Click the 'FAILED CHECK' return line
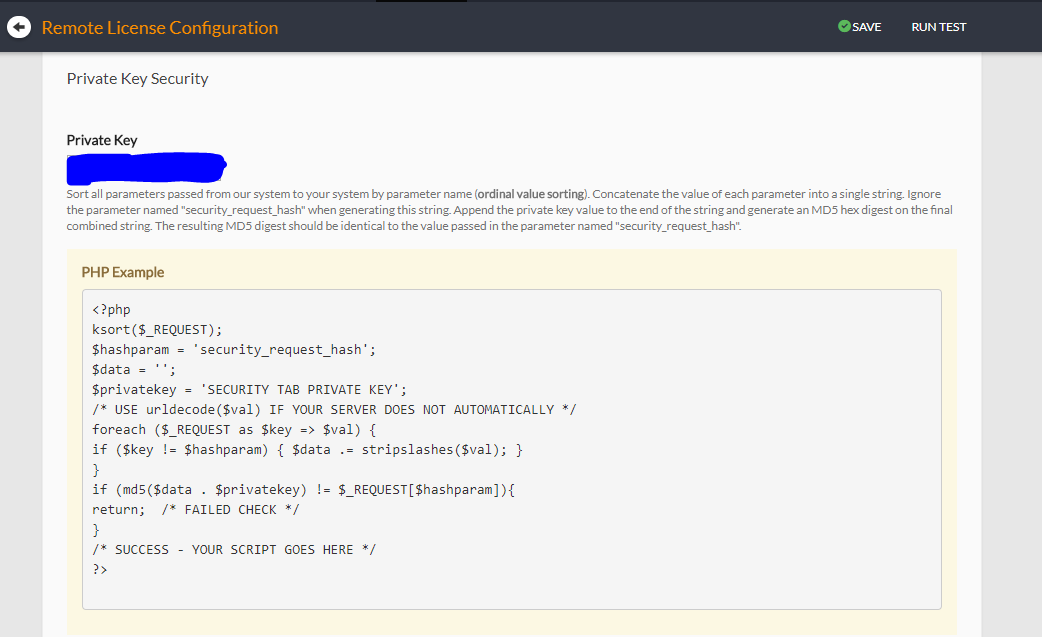 [195, 510]
